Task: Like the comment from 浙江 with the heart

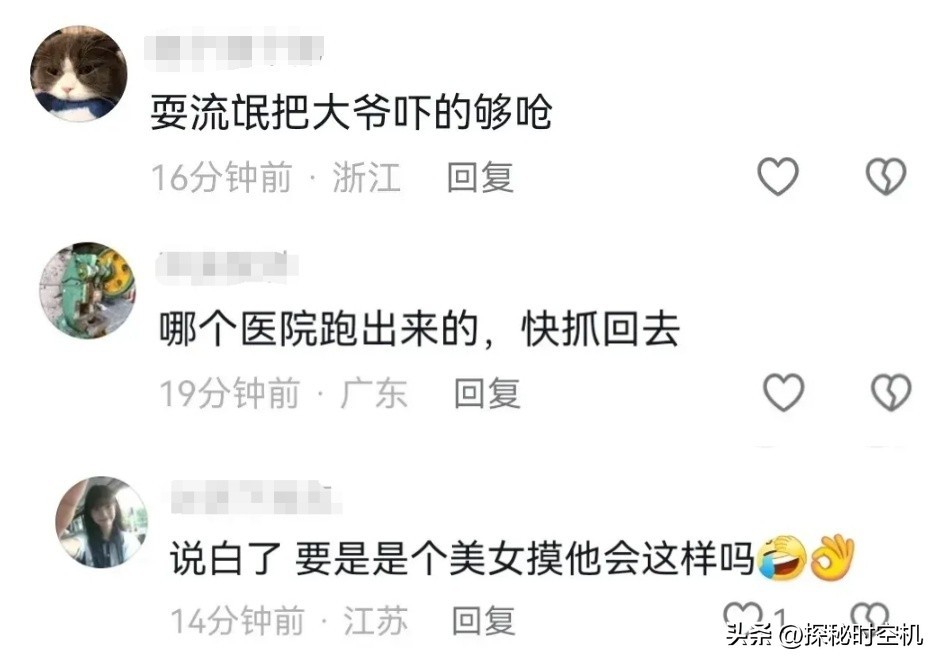Action: (778, 177)
